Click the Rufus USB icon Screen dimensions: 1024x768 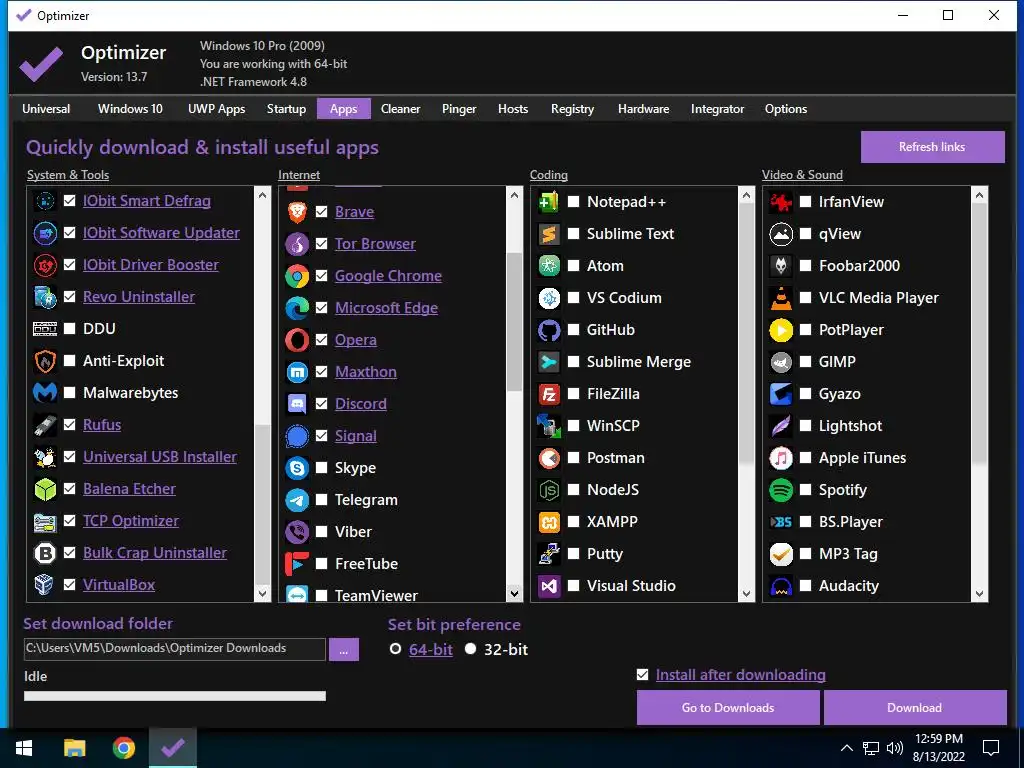click(x=45, y=425)
